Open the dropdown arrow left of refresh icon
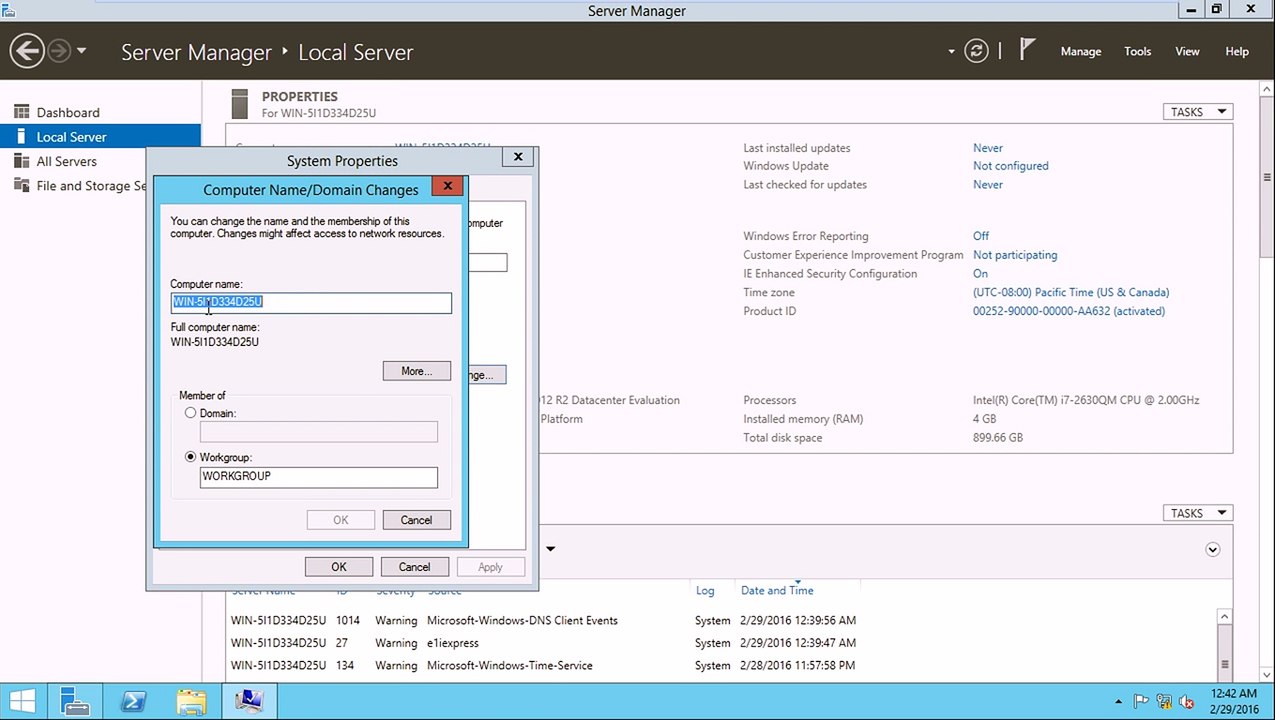 [951, 51]
